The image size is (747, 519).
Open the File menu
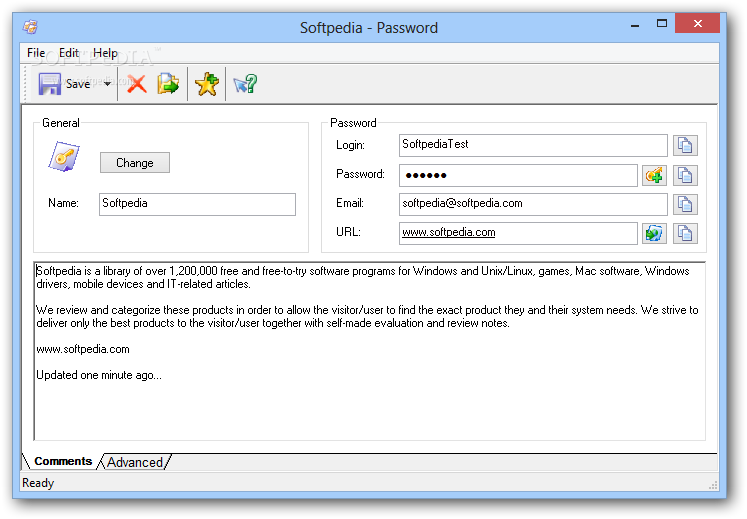tap(36, 53)
